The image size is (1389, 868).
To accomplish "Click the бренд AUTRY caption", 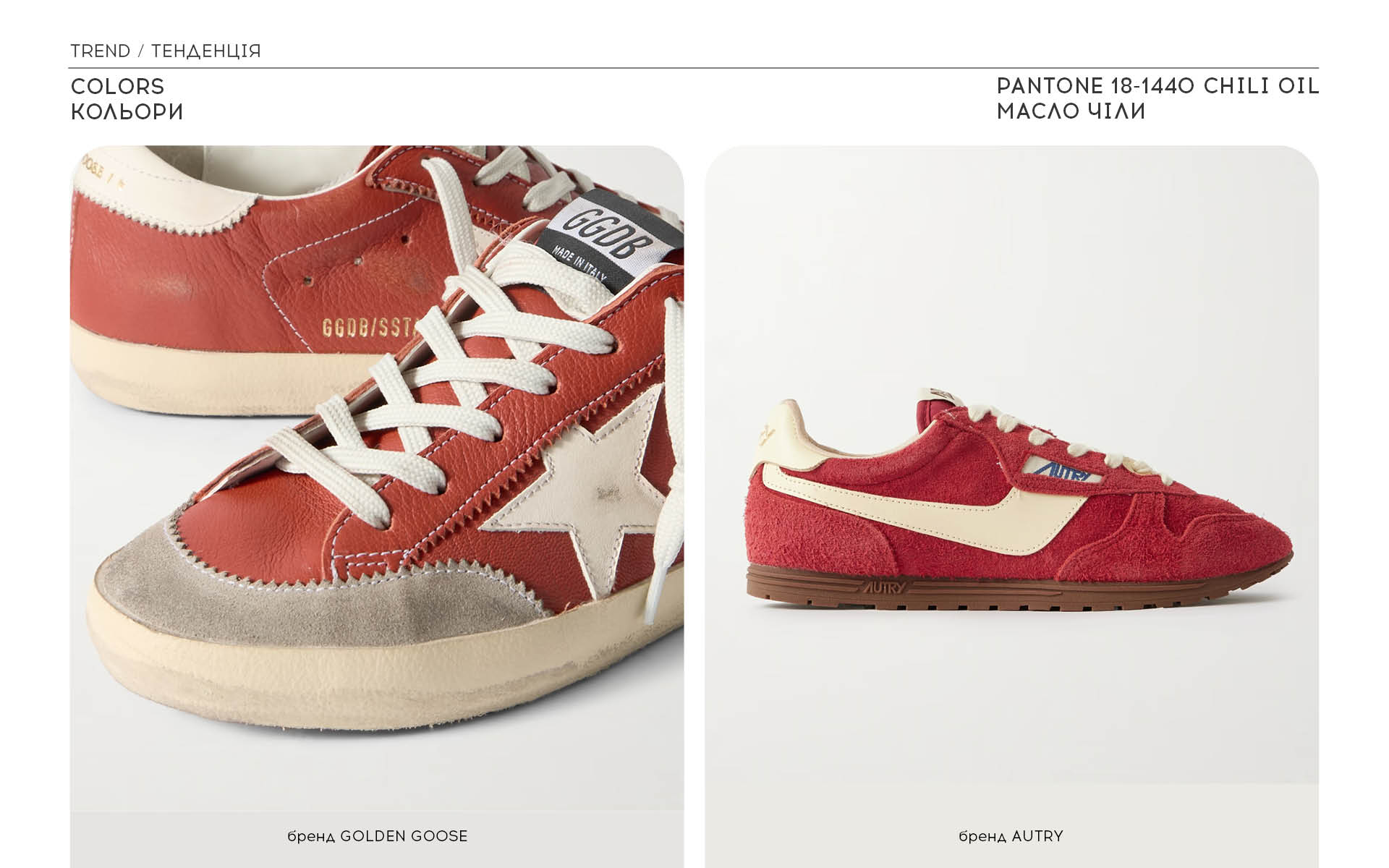I will 1011,836.
